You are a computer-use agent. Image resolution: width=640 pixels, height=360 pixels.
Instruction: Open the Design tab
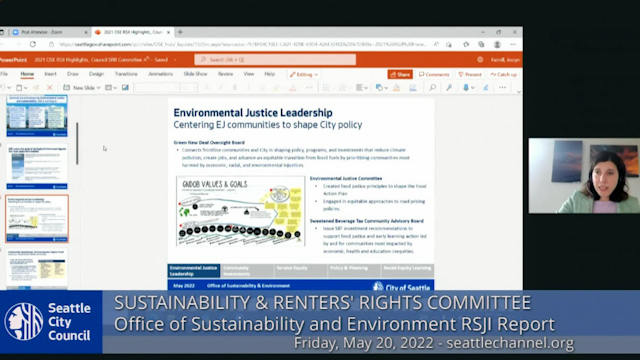pos(96,74)
